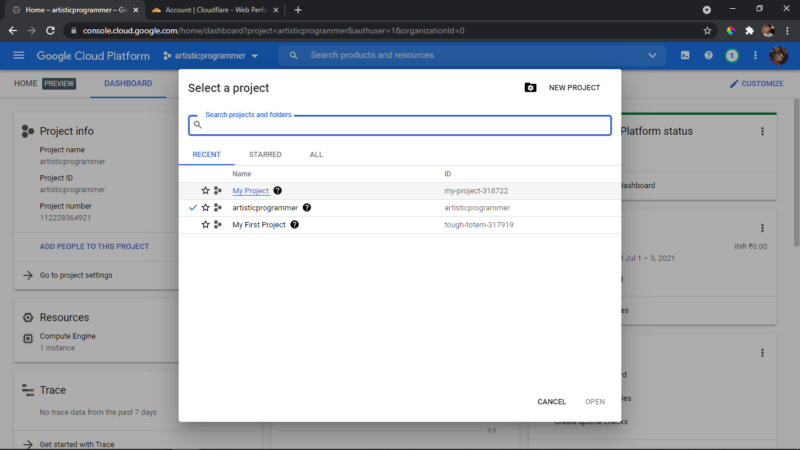Screen dimensions: 800x450
Task: Open the settings three-dot menu in header
Action: pos(755,55)
